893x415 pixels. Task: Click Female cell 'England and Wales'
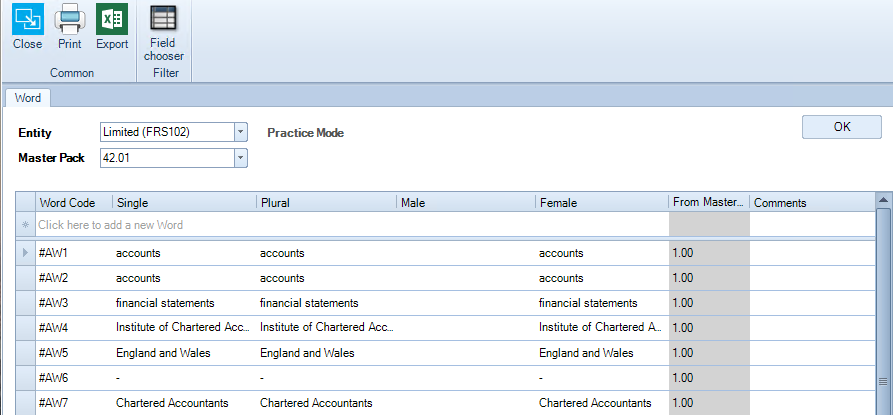(x=602, y=353)
